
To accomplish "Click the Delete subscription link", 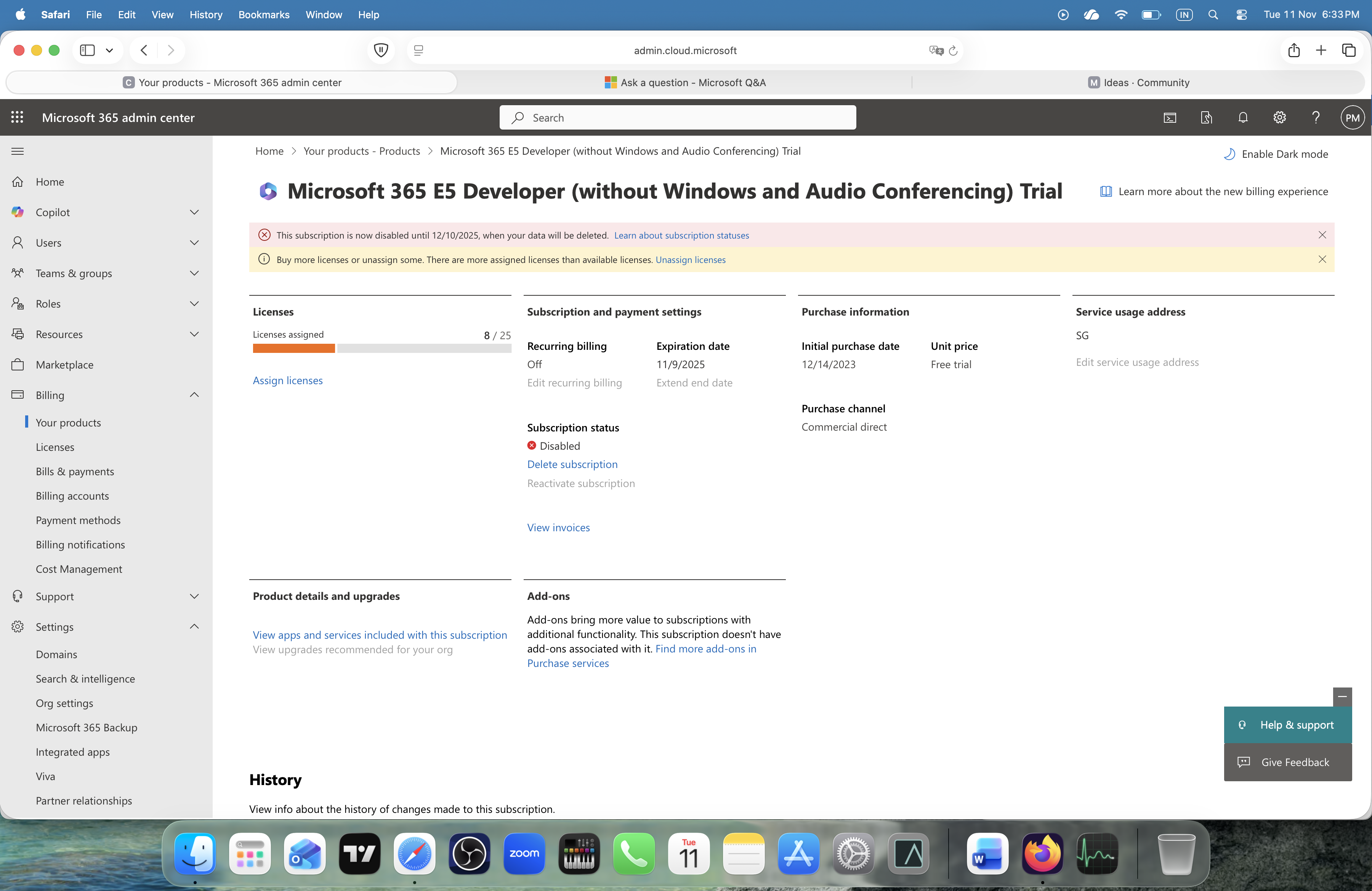I will click(572, 464).
